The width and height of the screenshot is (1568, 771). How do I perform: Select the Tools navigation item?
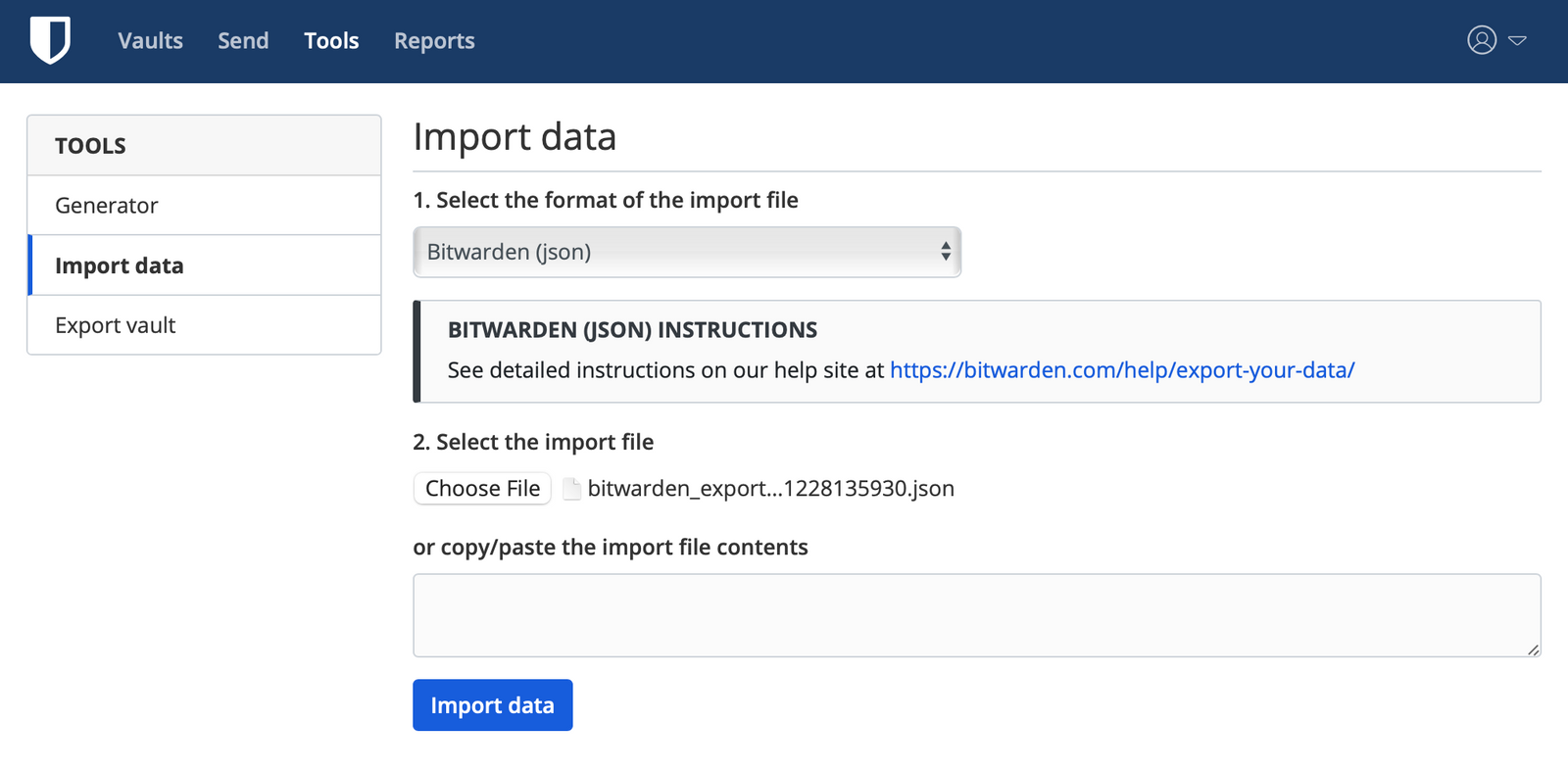click(x=331, y=41)
